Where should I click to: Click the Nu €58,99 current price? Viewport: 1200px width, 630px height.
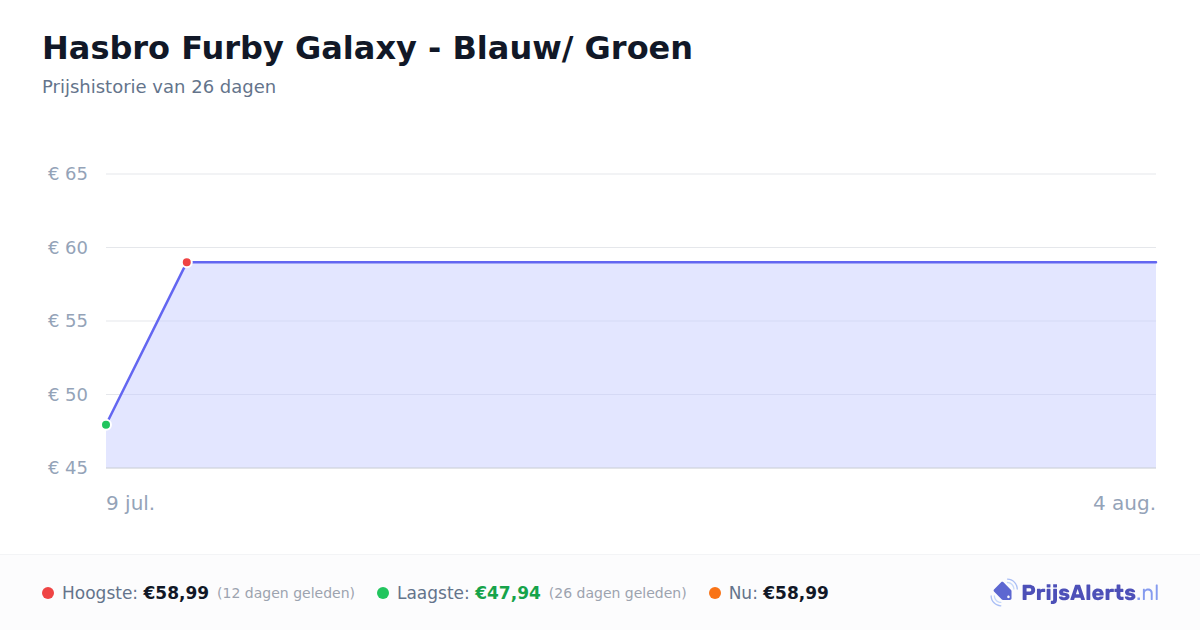796,593
